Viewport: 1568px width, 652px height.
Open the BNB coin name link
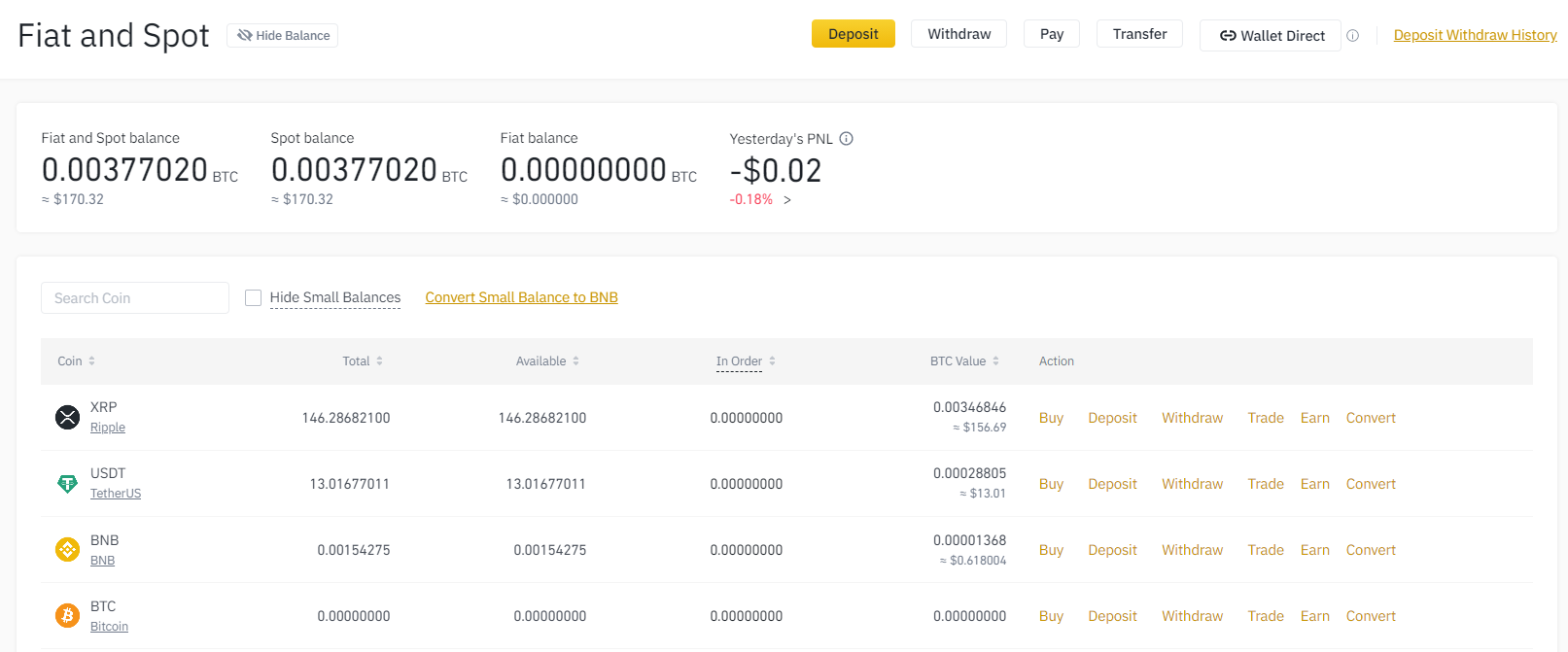[102, 561]
